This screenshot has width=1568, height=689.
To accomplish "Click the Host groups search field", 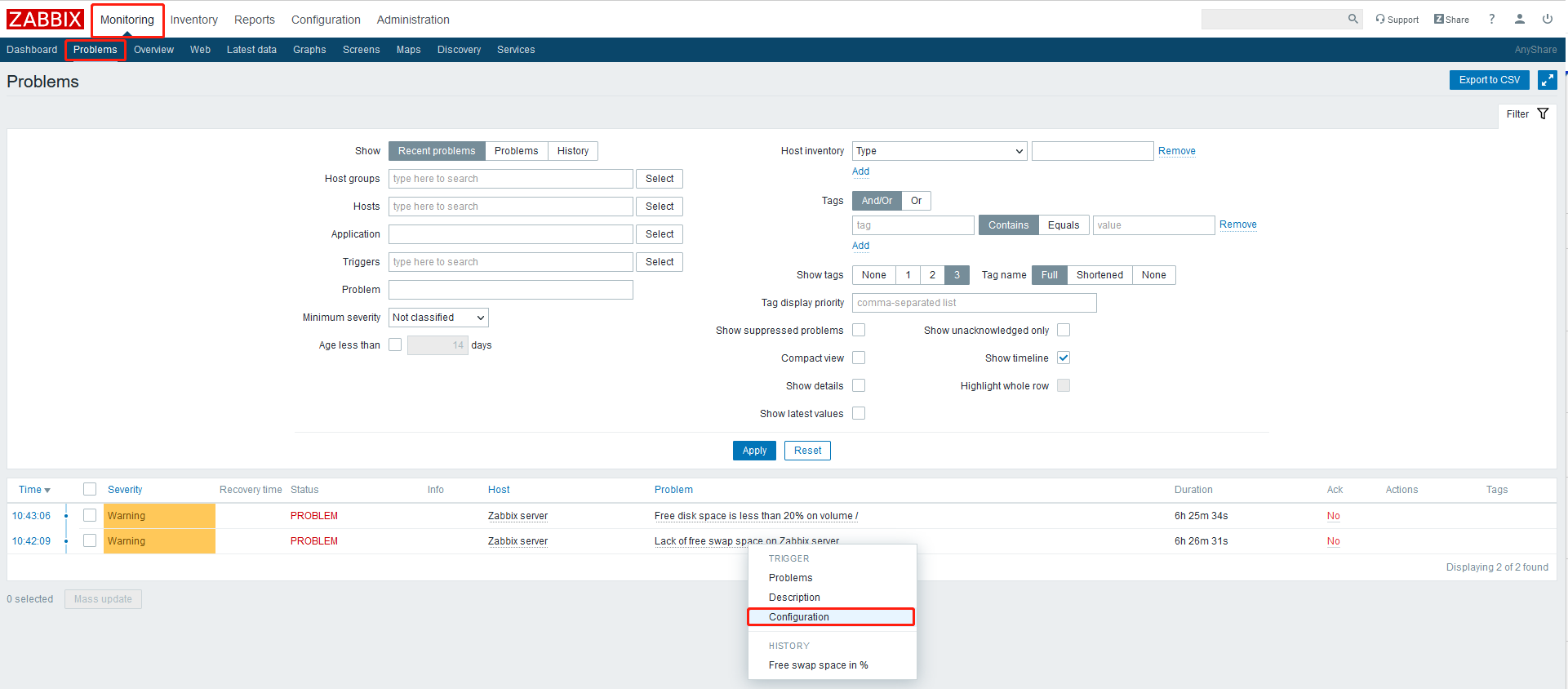I will pos(511,179).
